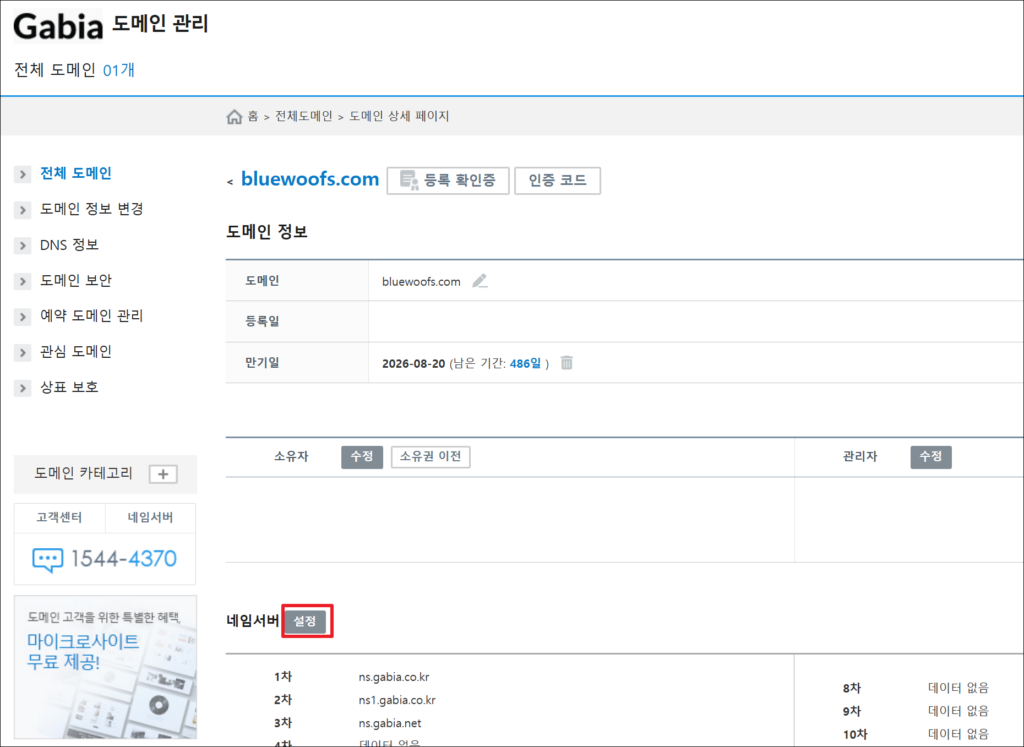Image resolution: width=1024 pixels, height=747 pixels.
Task: Click the Gabia logo
Action: (x=57, y=27)
